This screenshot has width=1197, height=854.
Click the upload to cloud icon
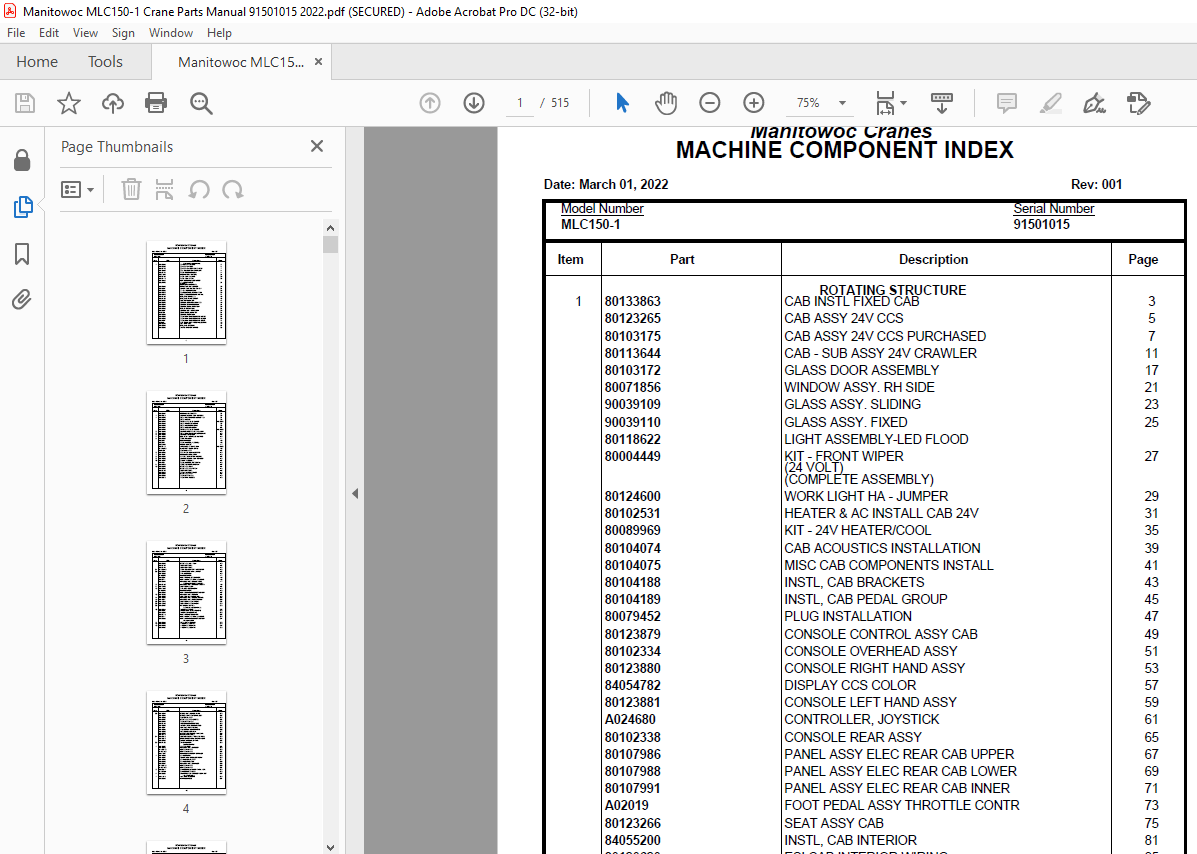coord(113,103)
